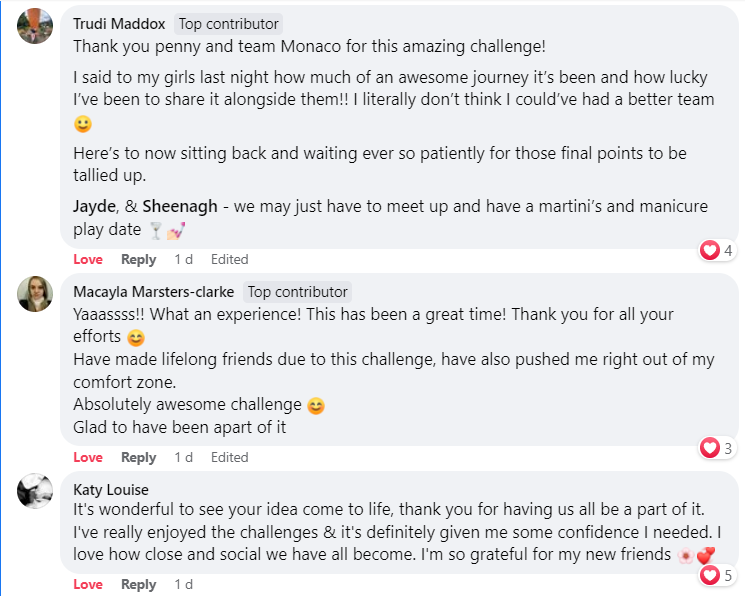Click Macayla's Top contributor badge
This screenshot has width=745, height=596.
298,292
